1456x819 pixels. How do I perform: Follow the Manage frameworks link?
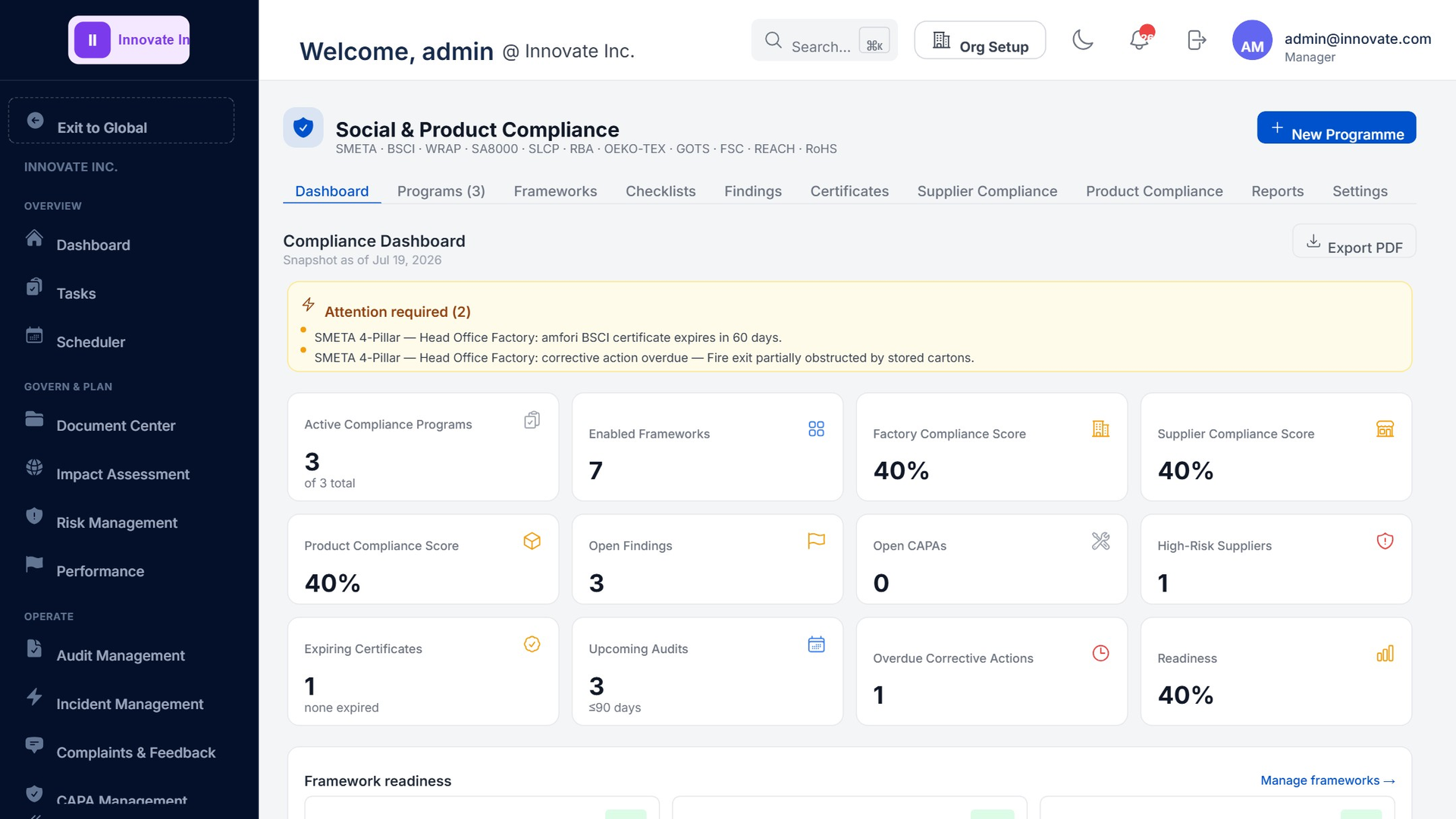(x=1327, y=780)
